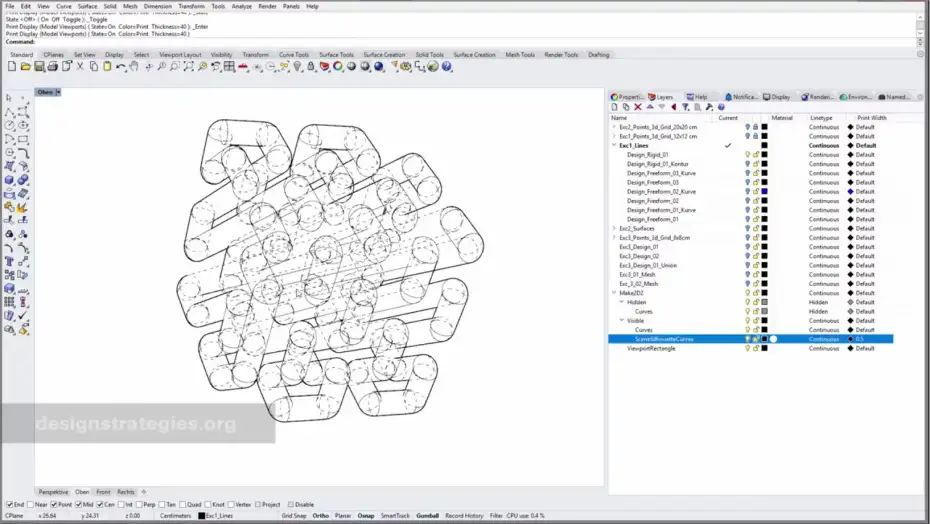Select the Pan hand tool
Viewport: 930px width, 524px height.
[135, 66]
